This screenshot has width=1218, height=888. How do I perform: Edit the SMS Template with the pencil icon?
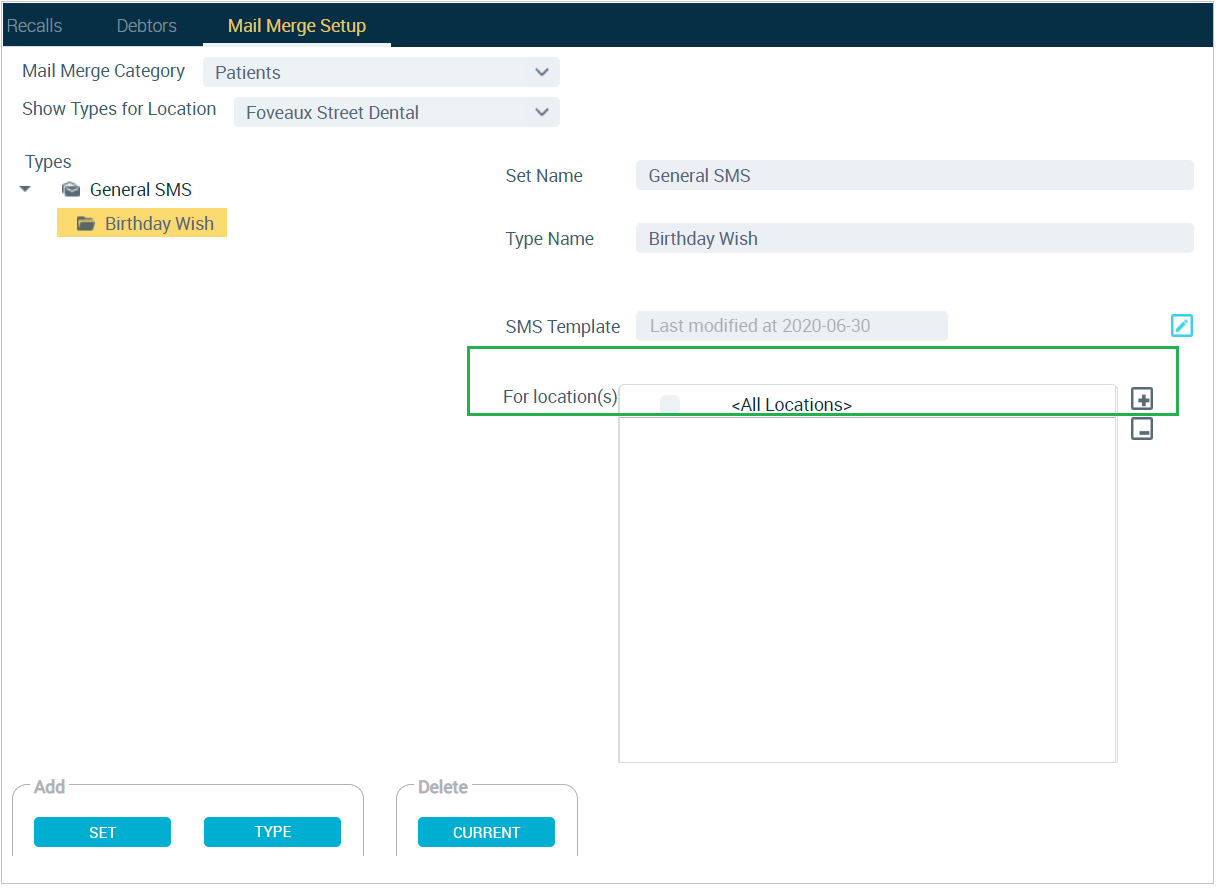coord(1182,325)
